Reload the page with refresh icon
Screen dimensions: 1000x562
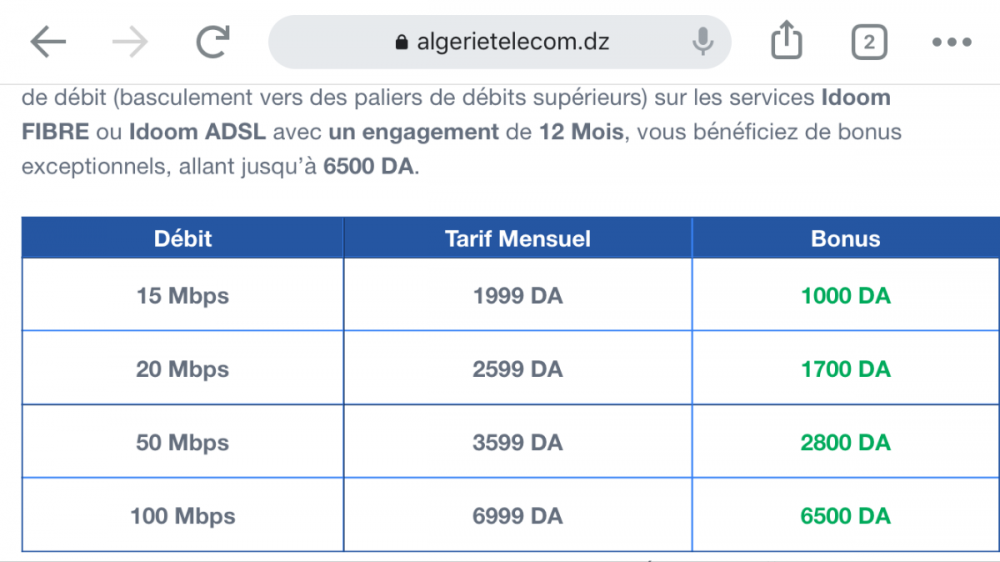[x=212, y=42]
